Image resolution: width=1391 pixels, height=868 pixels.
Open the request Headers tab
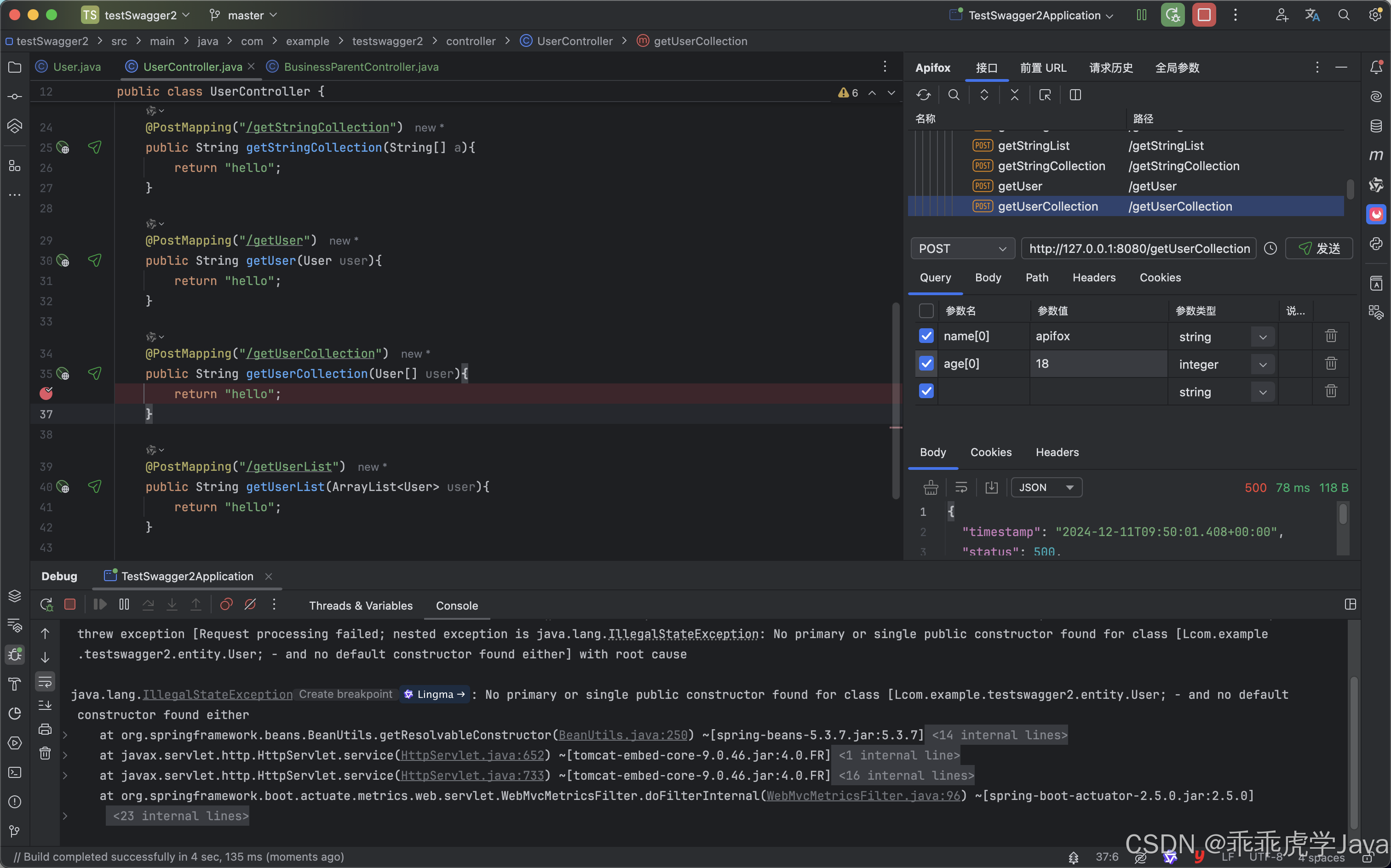pos(1093,278)
